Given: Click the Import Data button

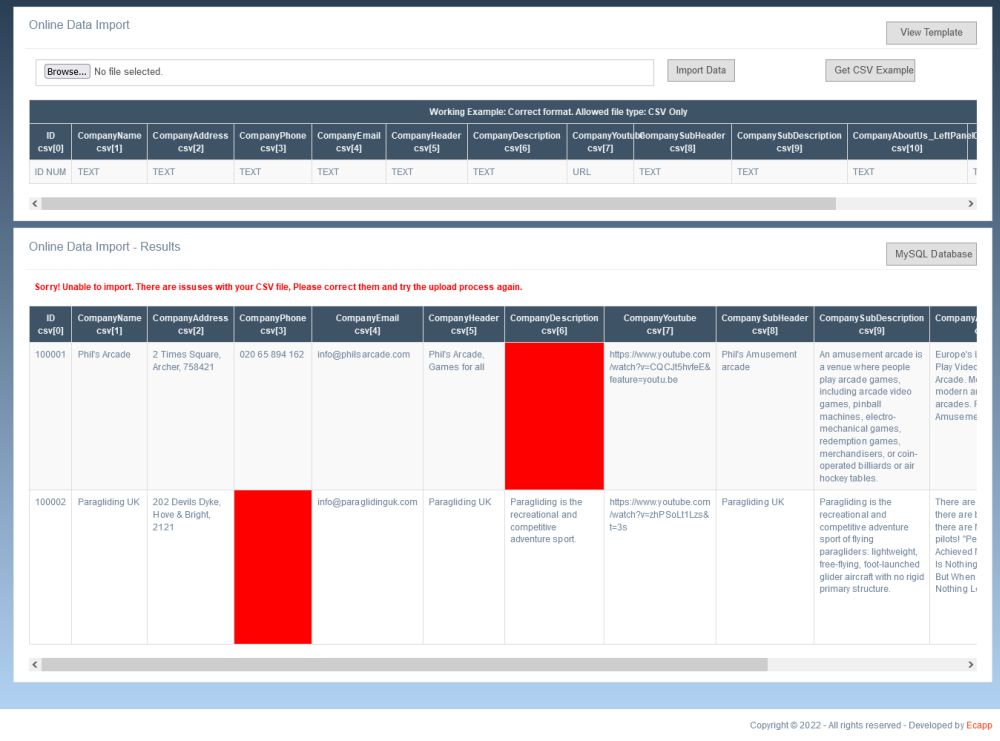Looking at the screenshot, I should pyautogui.click(x=700, y=70).
